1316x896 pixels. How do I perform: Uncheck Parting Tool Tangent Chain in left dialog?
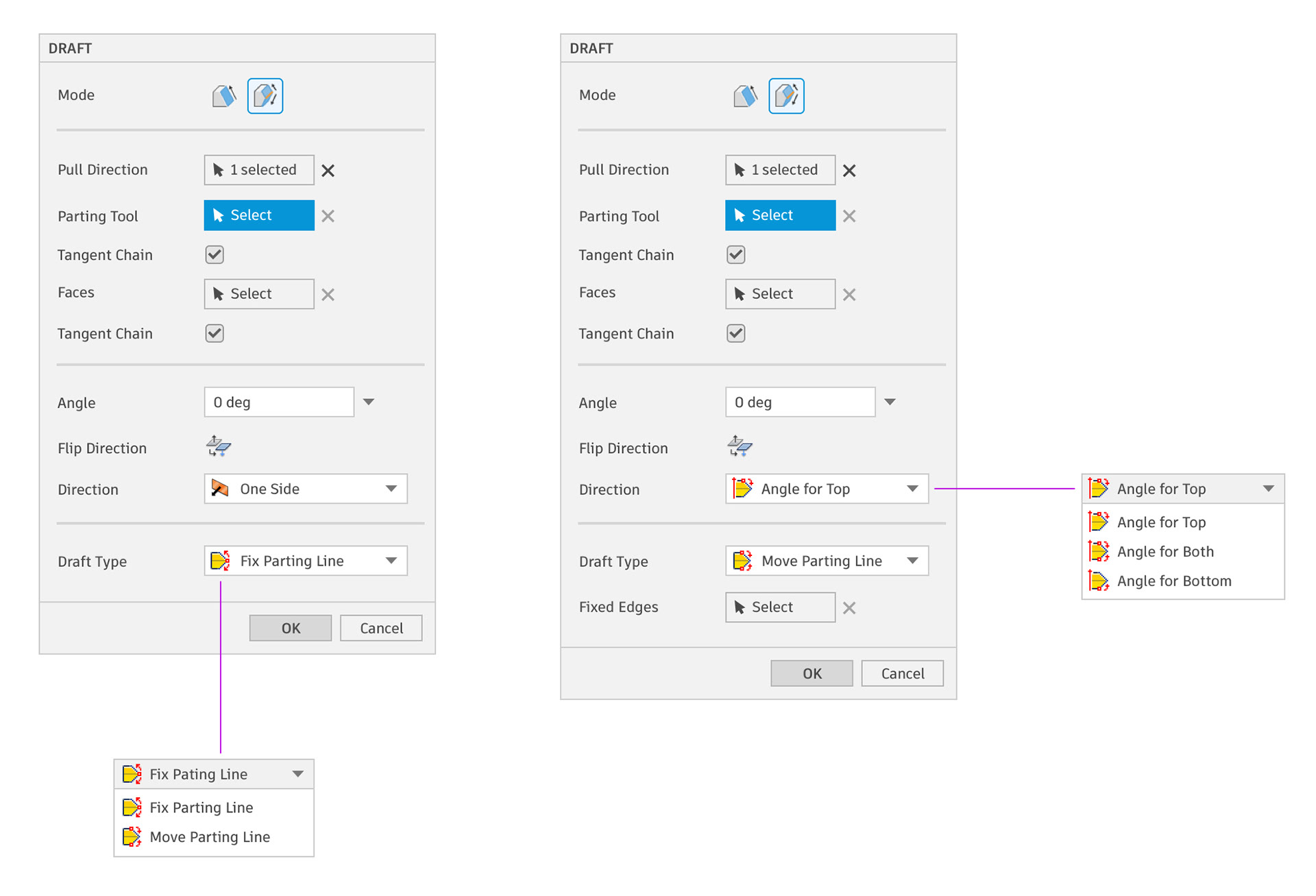tap(215, 255)
